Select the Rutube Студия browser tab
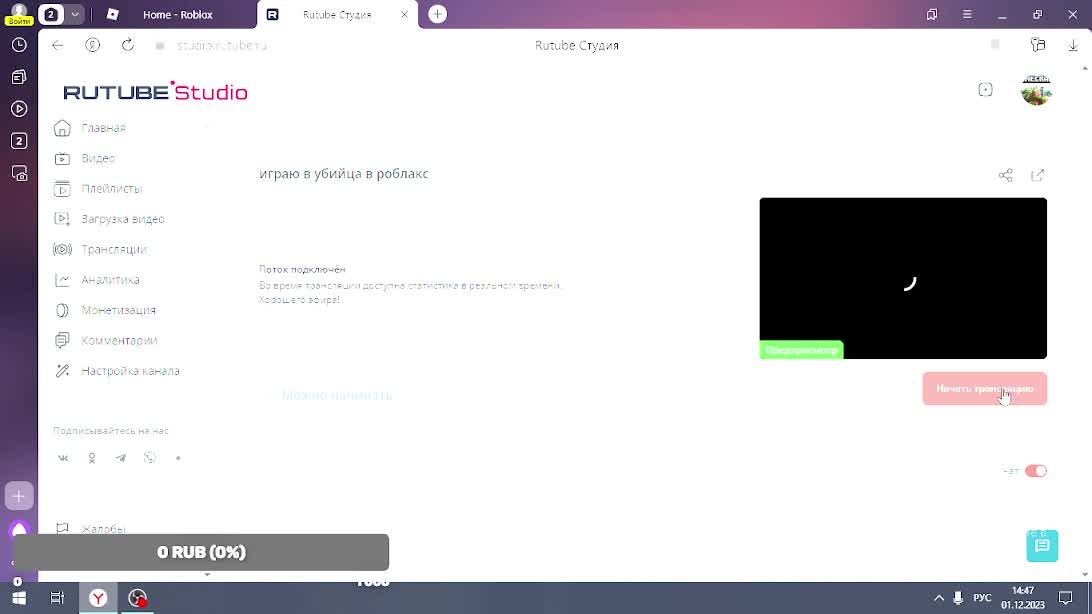The height and width of the screenshot is (614, 1092). 337,15
